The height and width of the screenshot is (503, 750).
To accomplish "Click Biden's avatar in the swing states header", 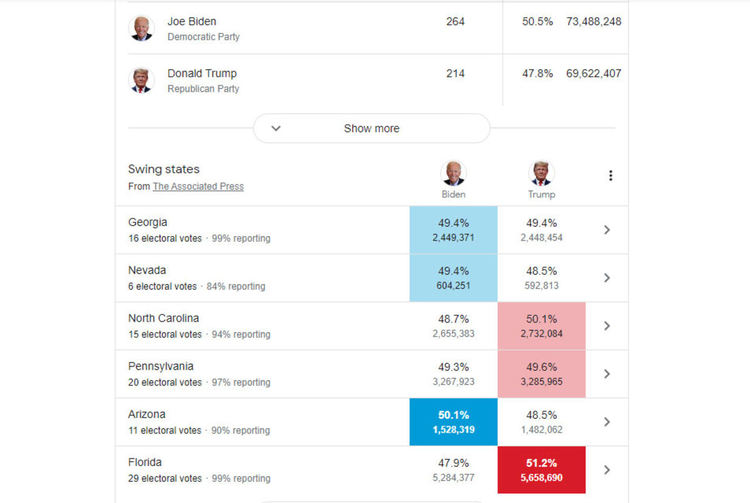I will [x=454, y=173].
